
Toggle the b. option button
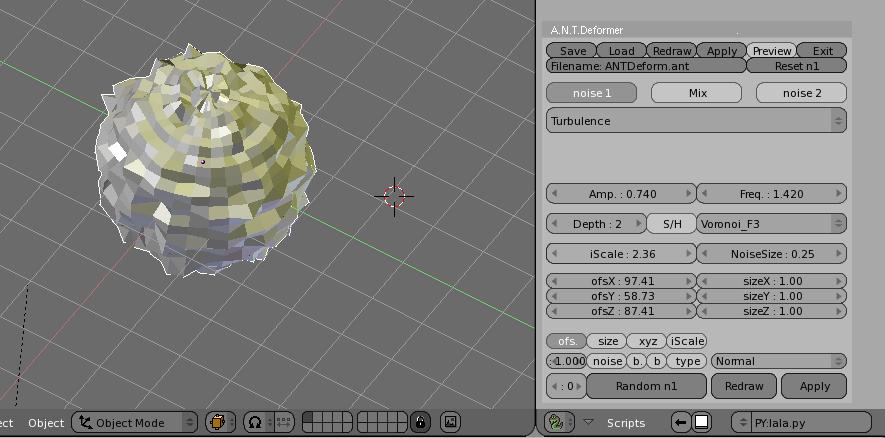pyautogui.click(x=637, y=361)
